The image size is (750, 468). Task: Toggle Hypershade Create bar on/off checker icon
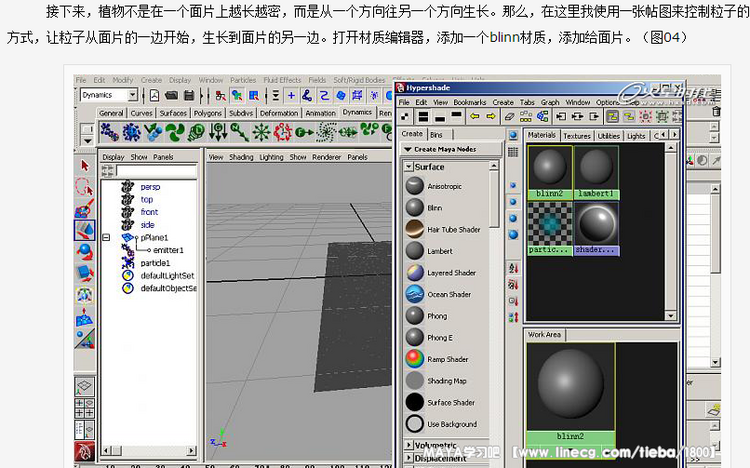click(405, 116)
